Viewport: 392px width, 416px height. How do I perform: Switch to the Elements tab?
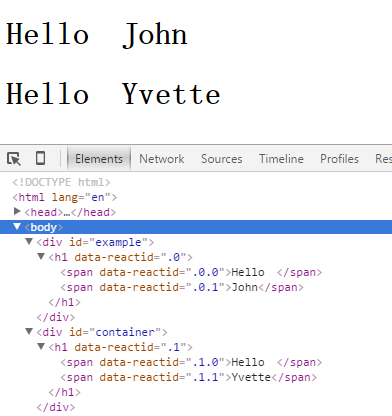(99, 159)
